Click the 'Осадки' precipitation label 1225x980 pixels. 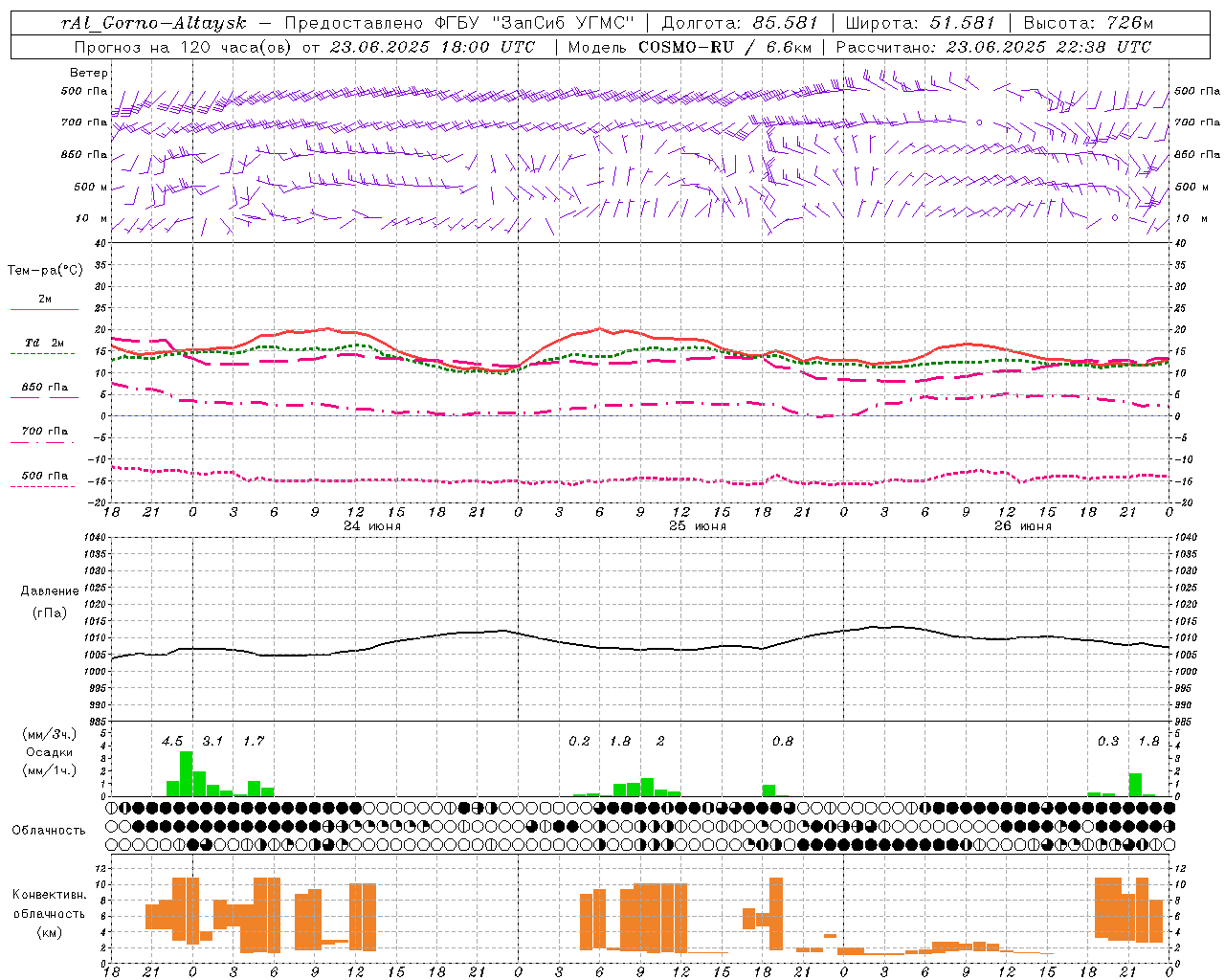(x=49, y=752)
